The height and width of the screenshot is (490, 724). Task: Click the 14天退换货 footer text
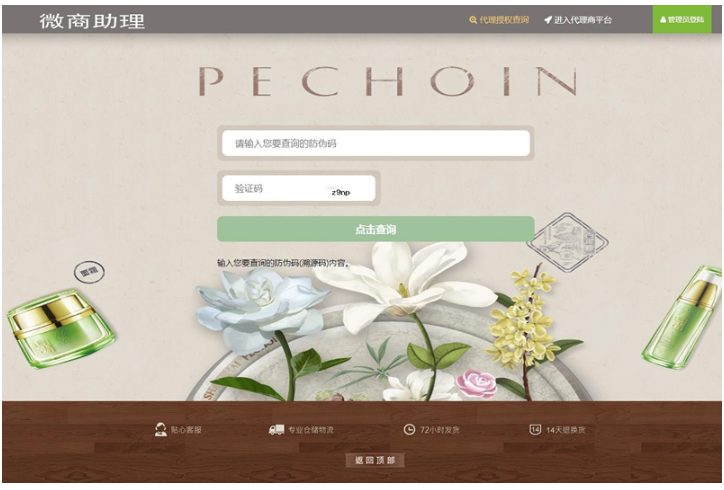[x=566, y=430]
